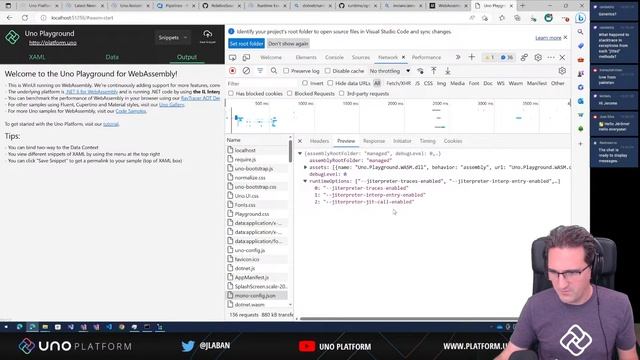This screenshot has width=640, height=360.
Task: Click the Uno Playground logo
Action: point(12,37)
